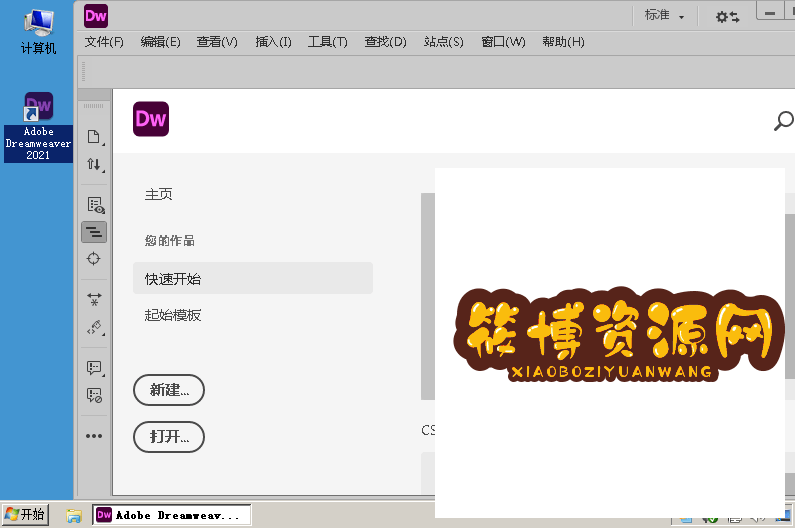Select the 快速开始 sidebar item
This screenshot has width=795, height=528.
point(252,278)
